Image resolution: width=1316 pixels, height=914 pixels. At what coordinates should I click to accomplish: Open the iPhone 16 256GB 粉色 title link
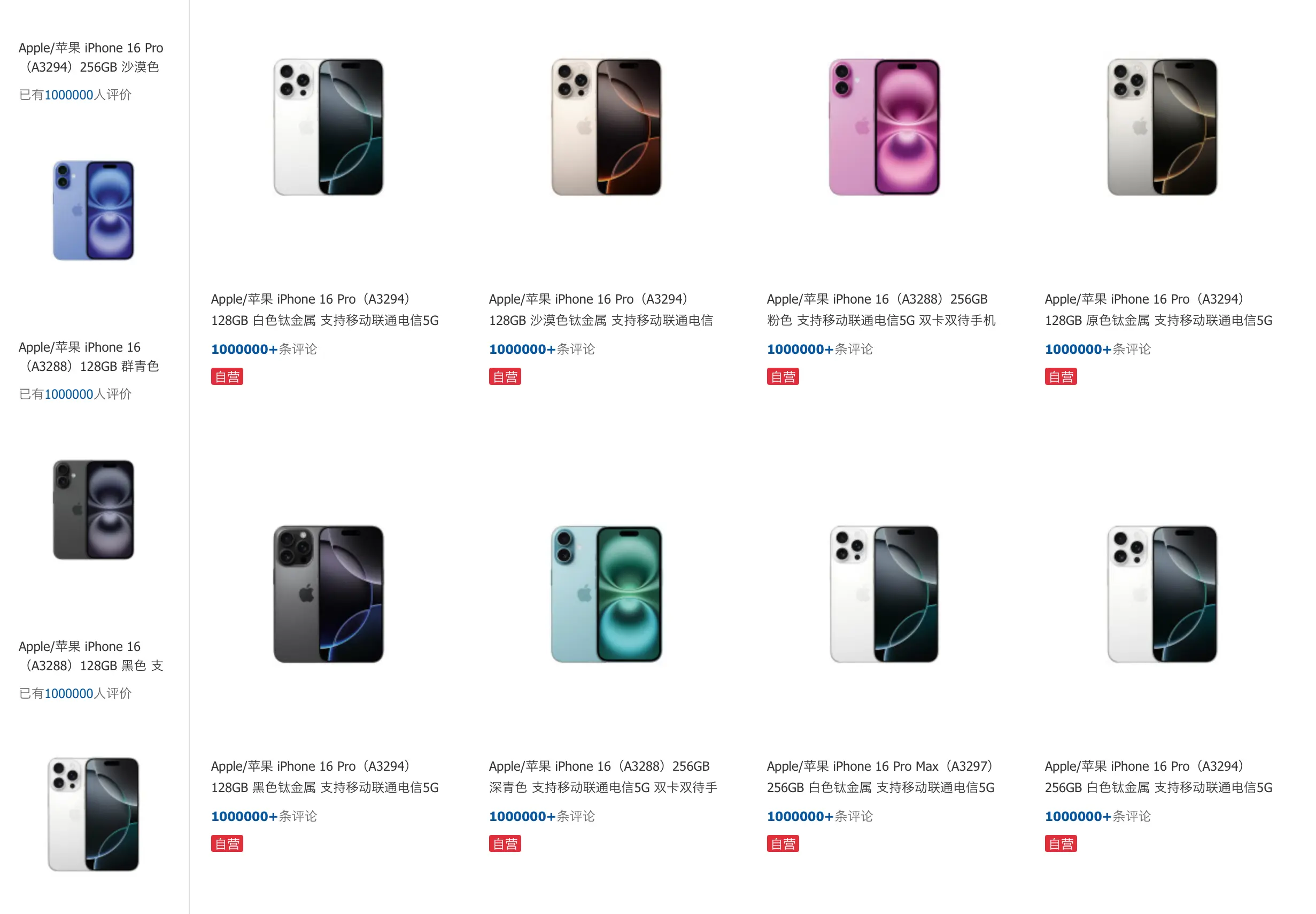pos(880,309)
